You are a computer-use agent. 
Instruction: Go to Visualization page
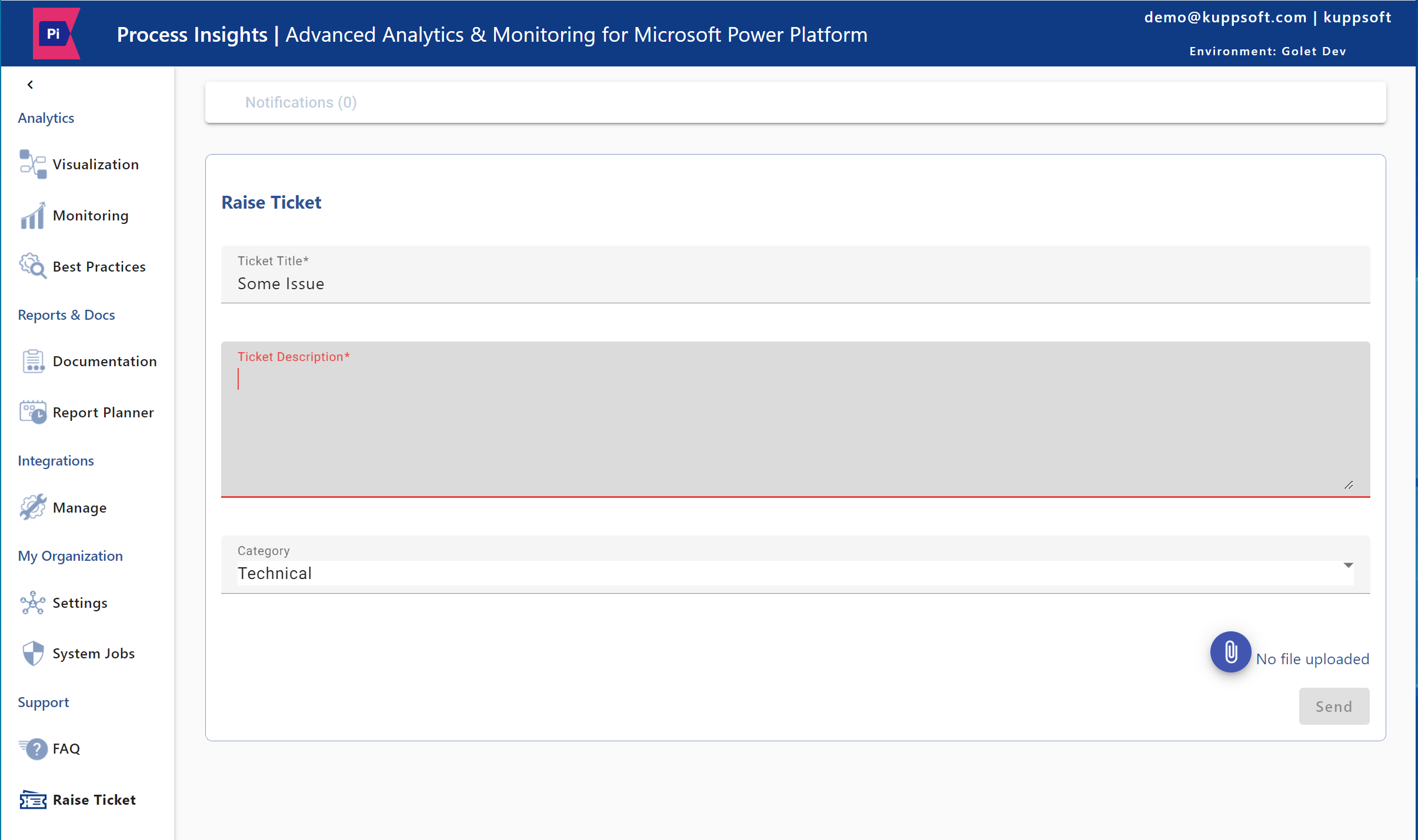click(96, 165)
